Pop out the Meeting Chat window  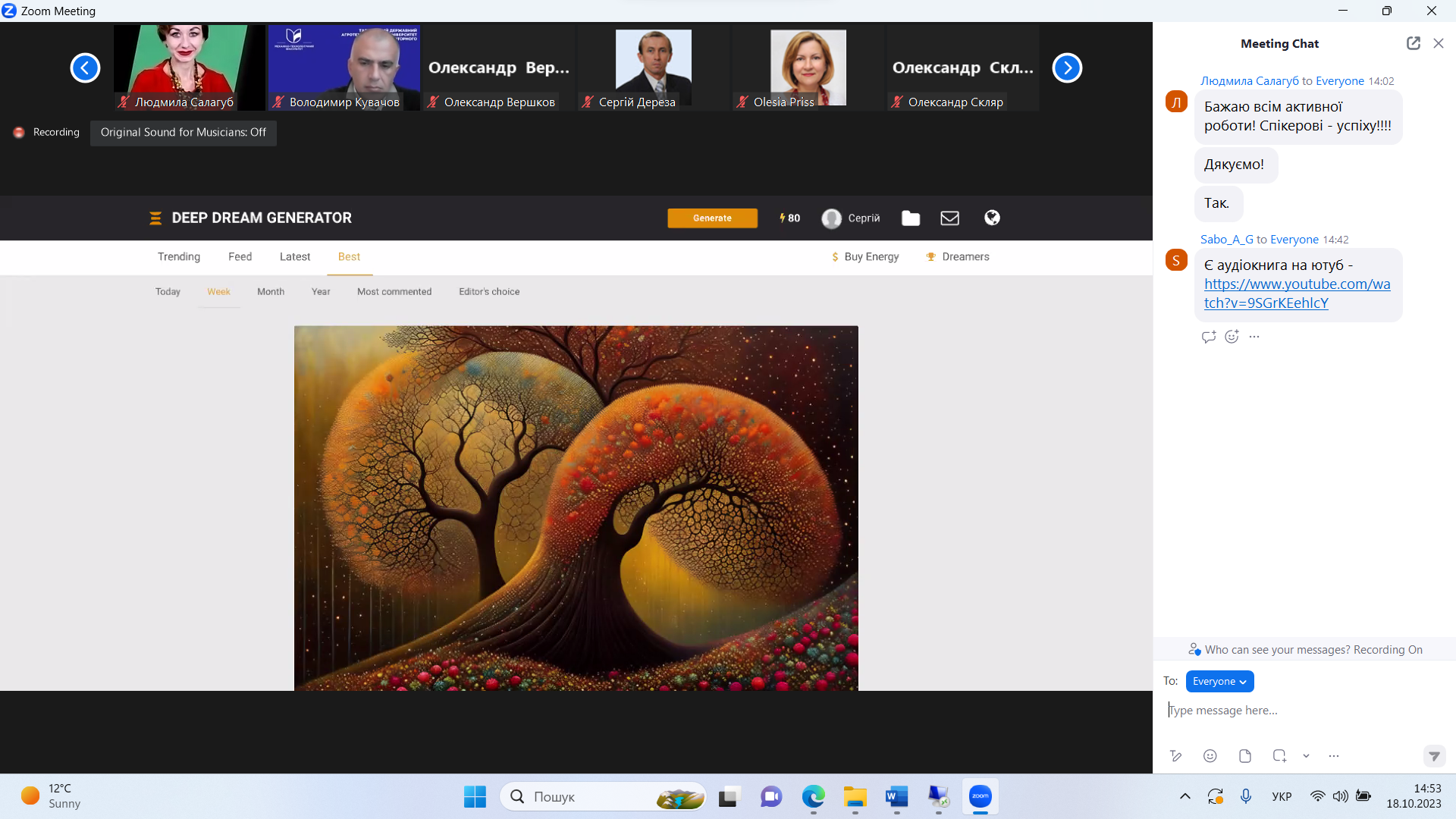[x=1413, y=43]
